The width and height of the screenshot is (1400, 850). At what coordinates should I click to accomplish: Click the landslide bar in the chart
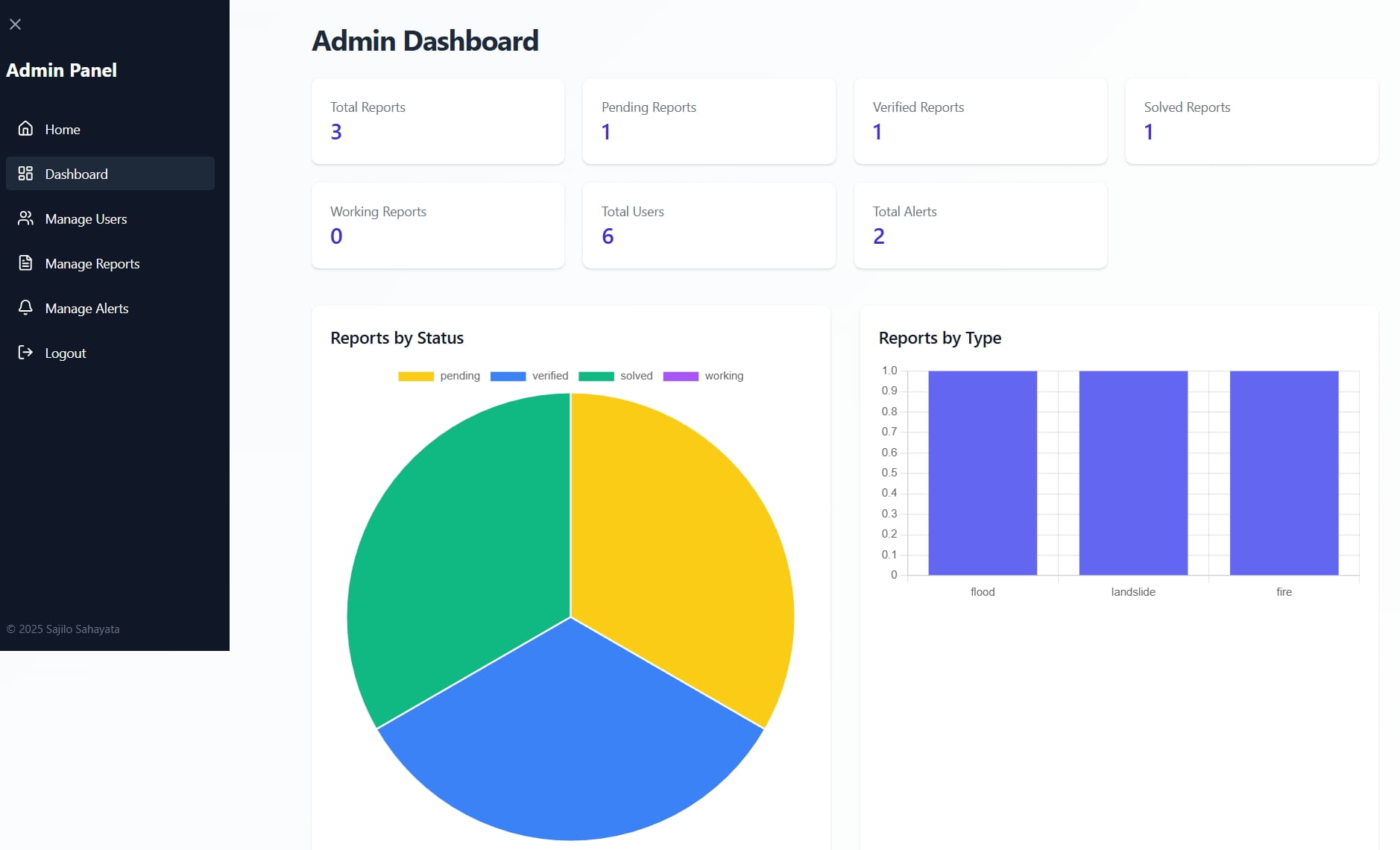click(x=1133, y=473)
